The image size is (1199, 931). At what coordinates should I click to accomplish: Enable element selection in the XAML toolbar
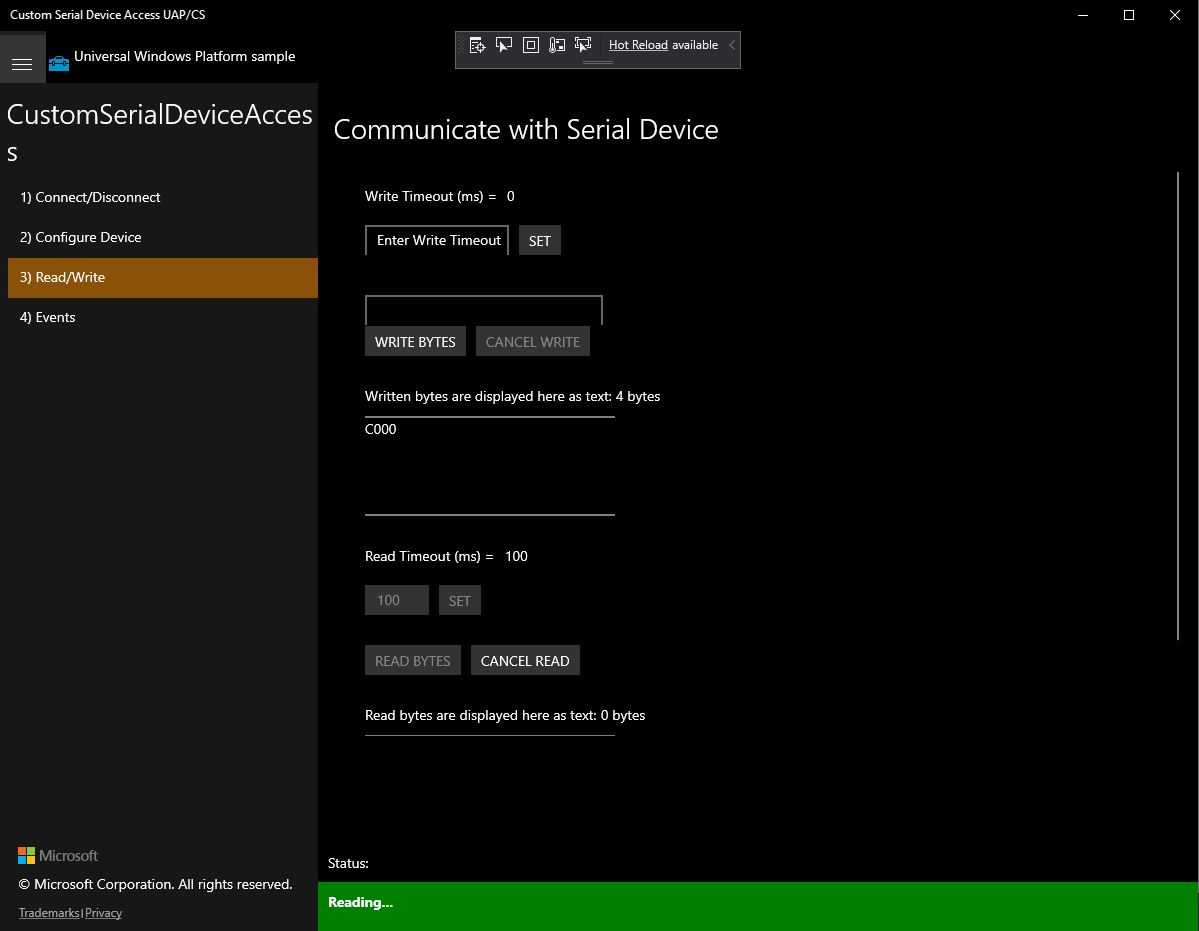pyautogui.click(x=504, y=44)
